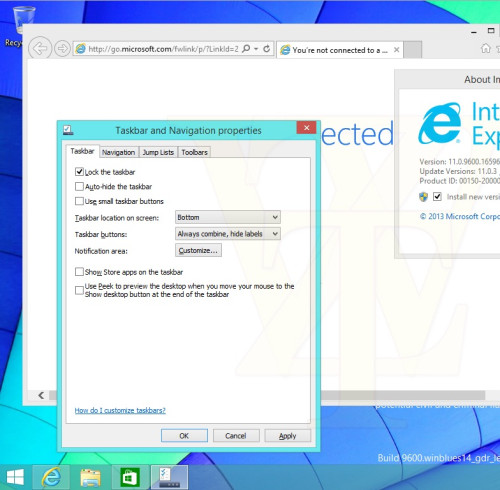Refresh the Internet Explorer page
The height and width of the screenshot is (490, 500).
click(x=267, y=49)
